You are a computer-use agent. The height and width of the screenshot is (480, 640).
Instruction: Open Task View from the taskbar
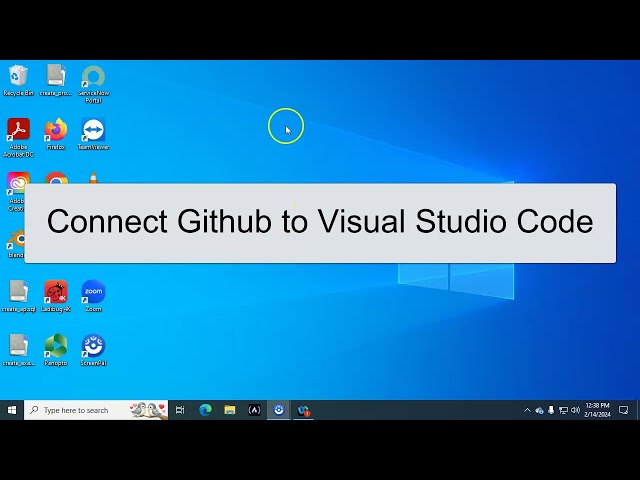tap(180, 410)
